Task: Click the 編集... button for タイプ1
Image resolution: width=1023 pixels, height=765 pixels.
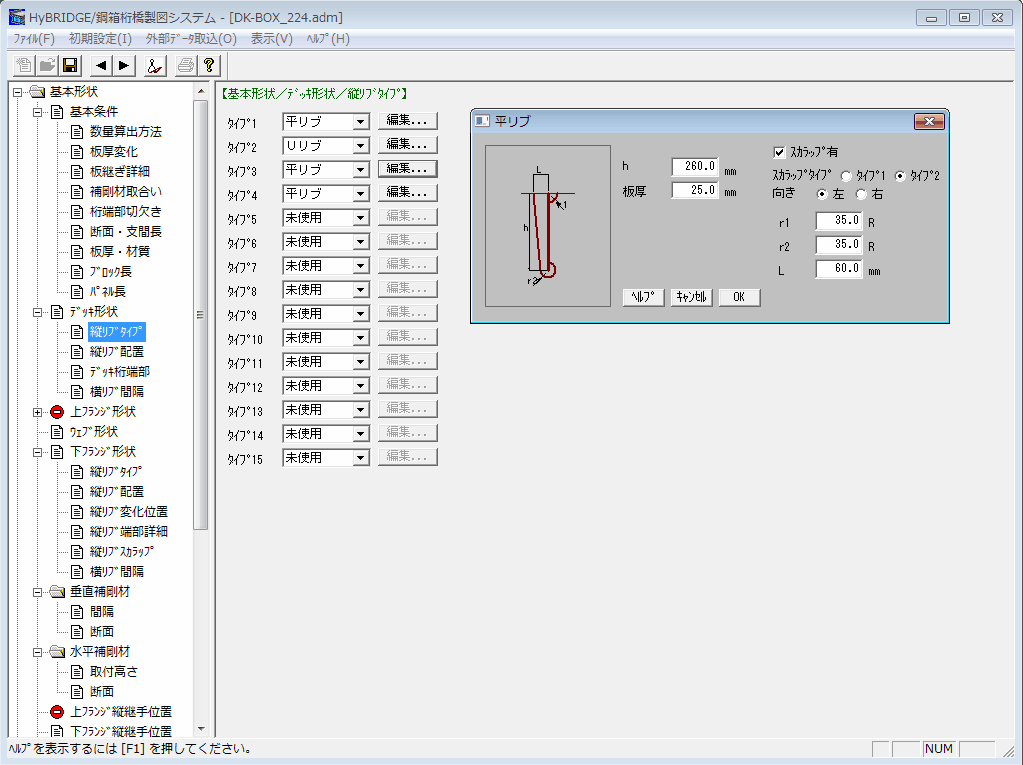Action: click(x=407, y=121)
